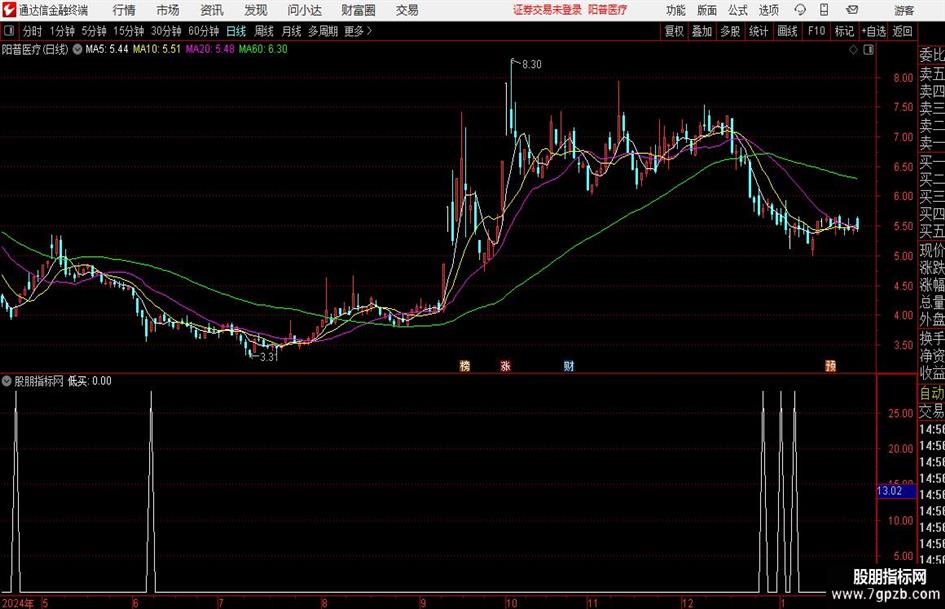
Task: Click the diamond marker icon above chart
Action: (x=853, y=50)
